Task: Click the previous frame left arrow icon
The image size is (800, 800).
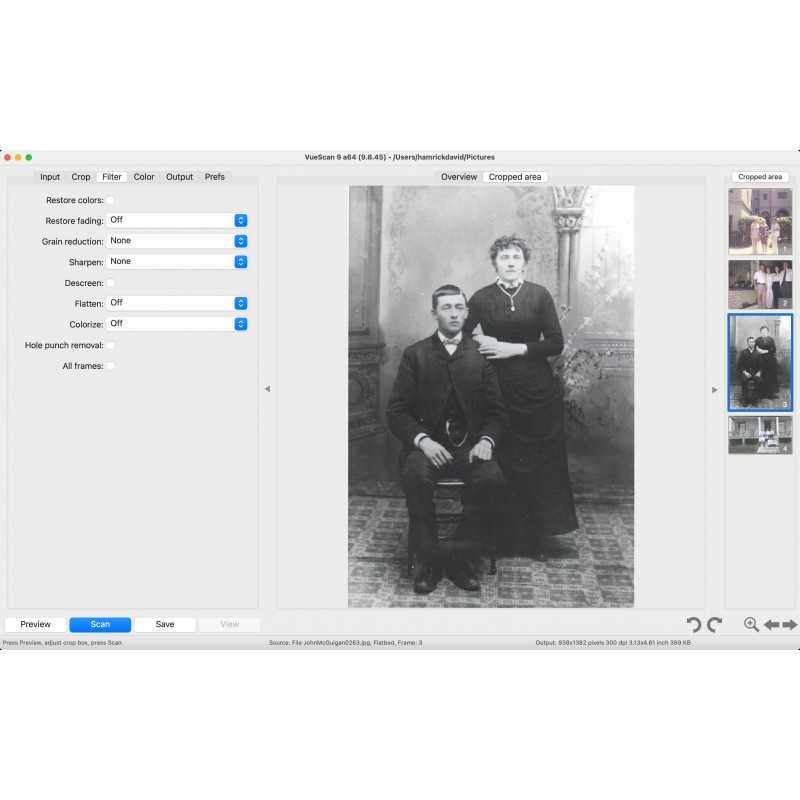Action: click(x=771, y=625)
